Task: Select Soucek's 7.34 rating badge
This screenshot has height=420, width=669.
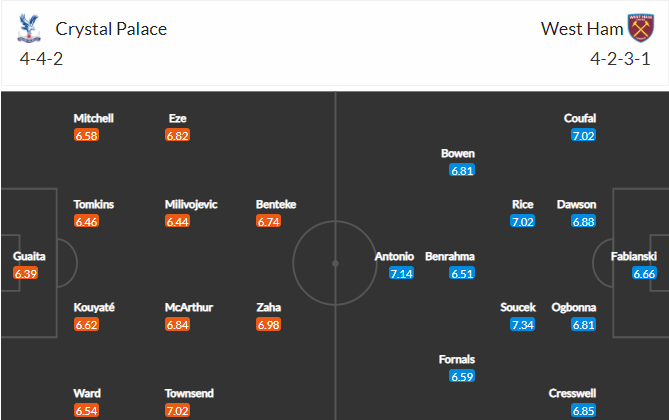Action: click(x=523, y=325)
